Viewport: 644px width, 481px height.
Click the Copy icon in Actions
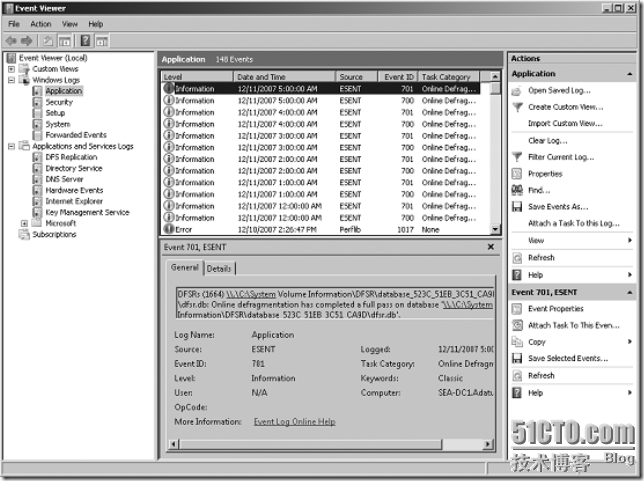(x=517, y=342)
